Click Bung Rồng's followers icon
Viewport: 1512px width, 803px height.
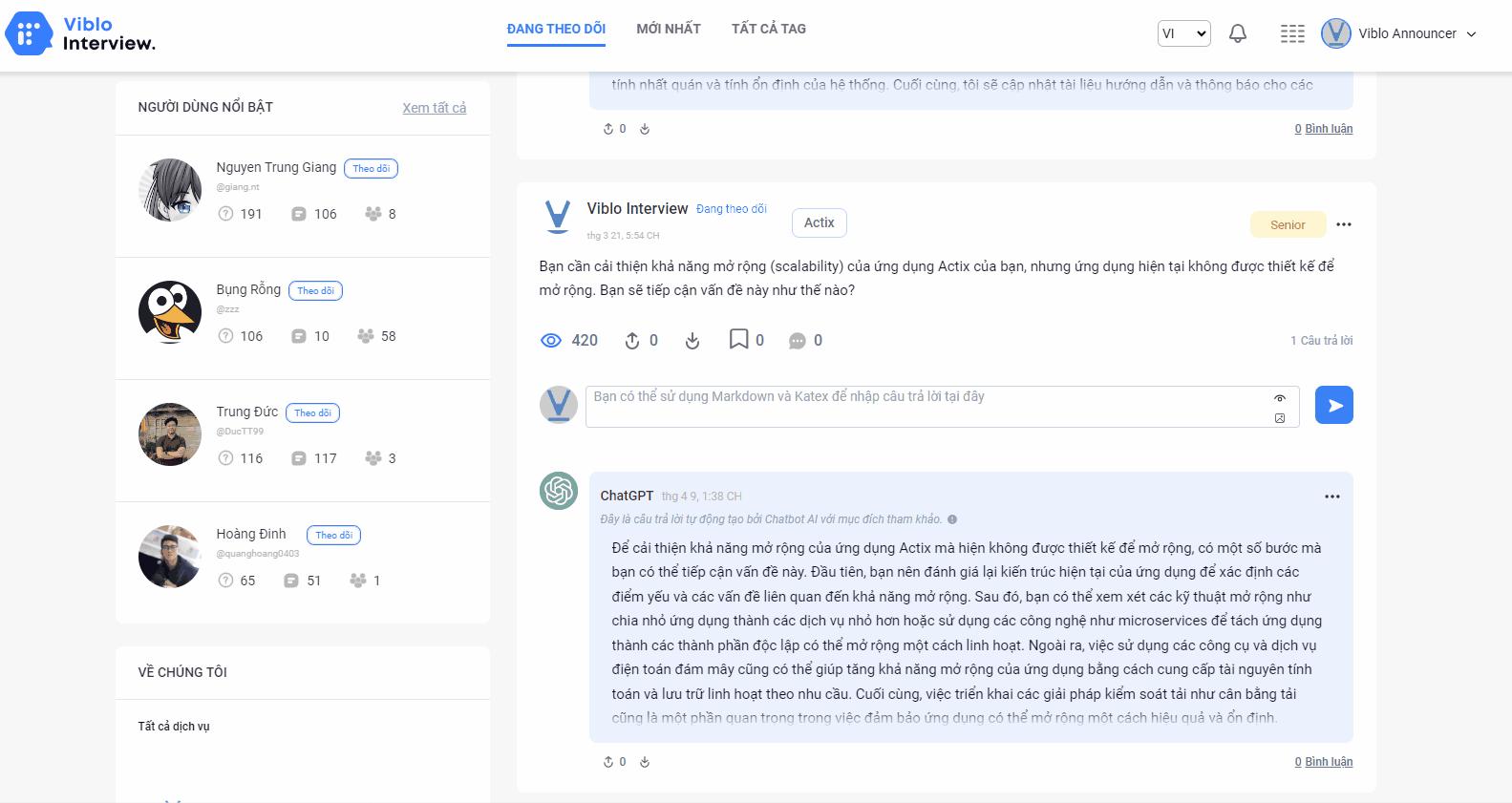[365, 336]
